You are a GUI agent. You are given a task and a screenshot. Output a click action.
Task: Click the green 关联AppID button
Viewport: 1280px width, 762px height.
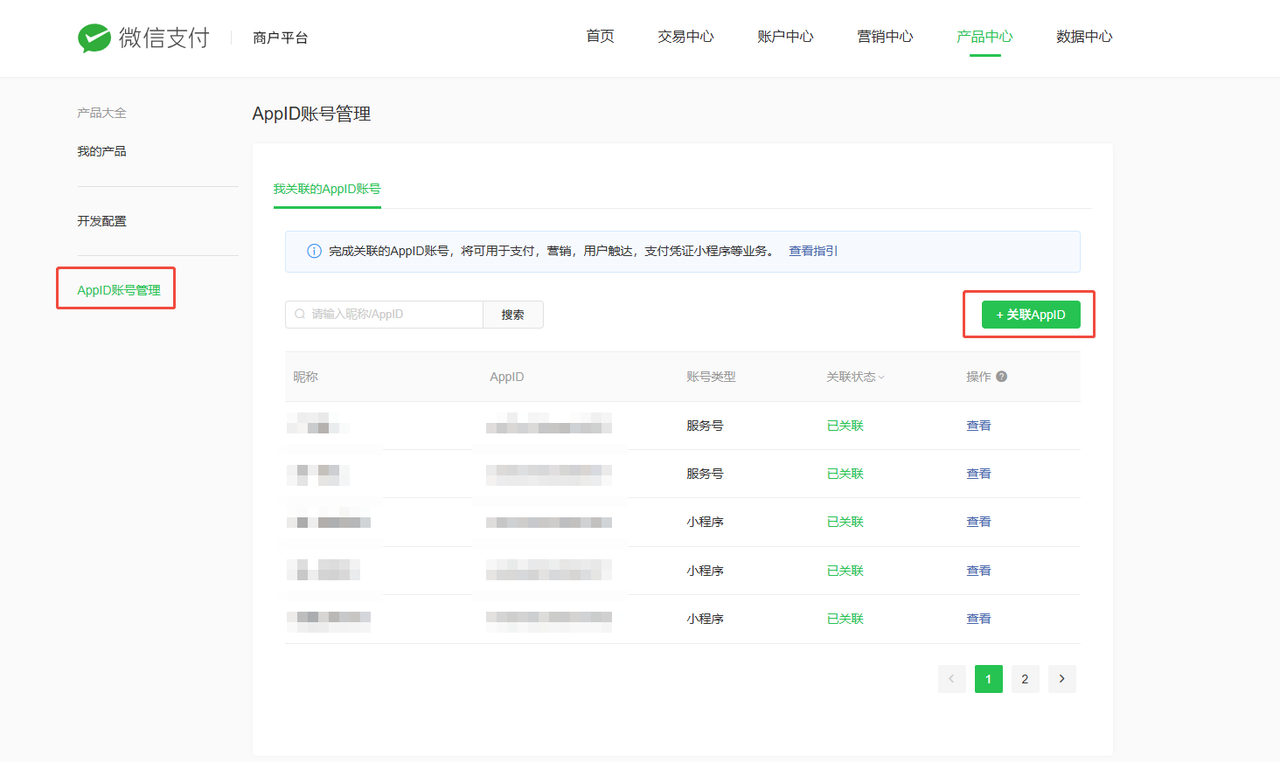pos(1030,314)
